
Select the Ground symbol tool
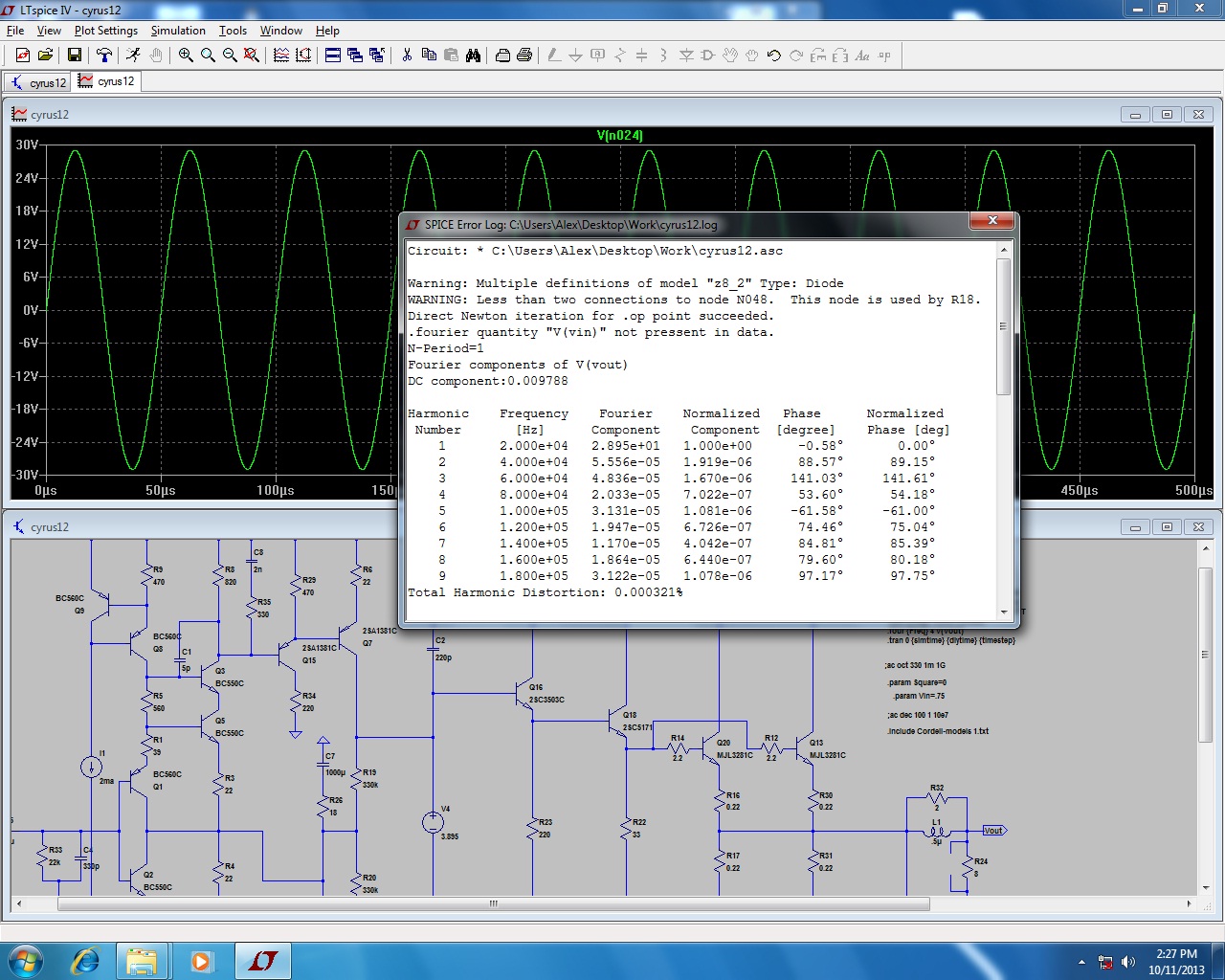click(575, 56)
